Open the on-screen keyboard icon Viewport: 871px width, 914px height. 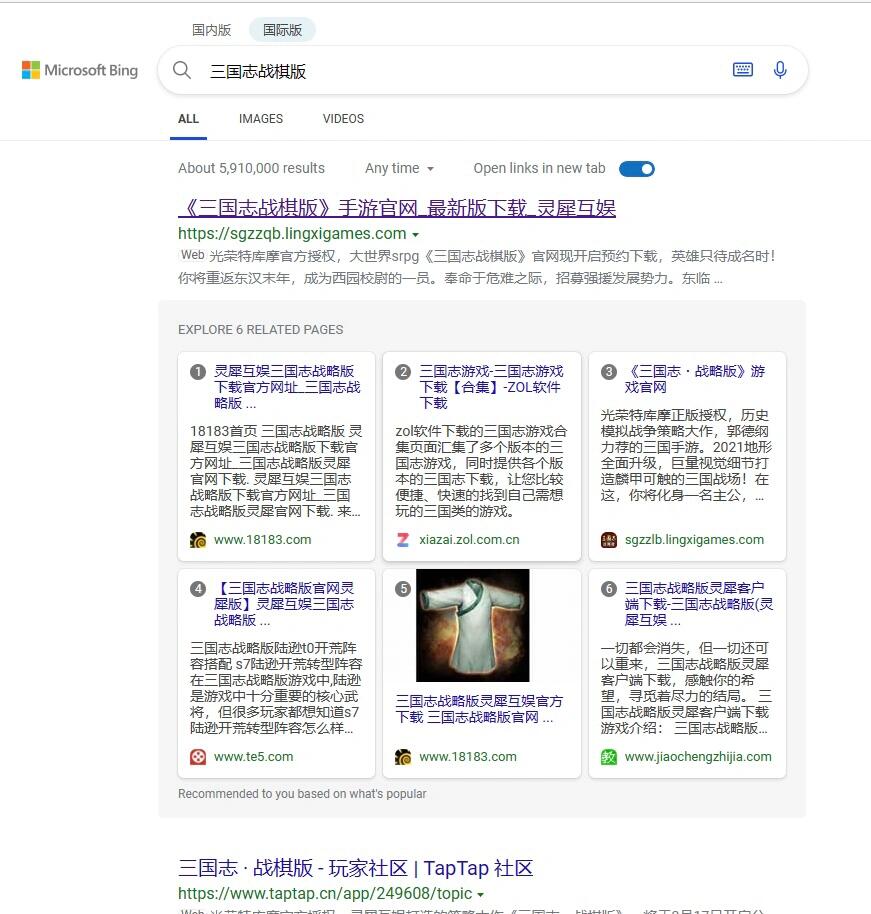coord(742,70)
